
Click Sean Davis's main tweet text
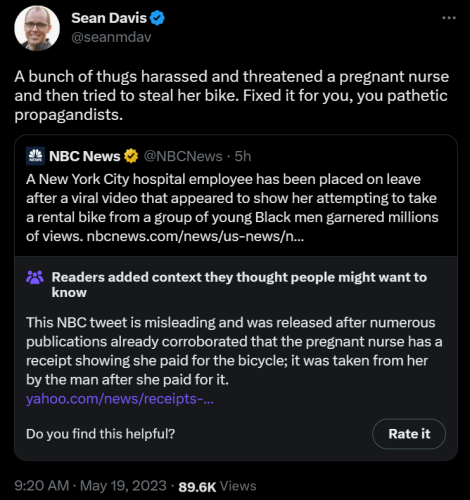pyautogui.click(x=232, y=96)
